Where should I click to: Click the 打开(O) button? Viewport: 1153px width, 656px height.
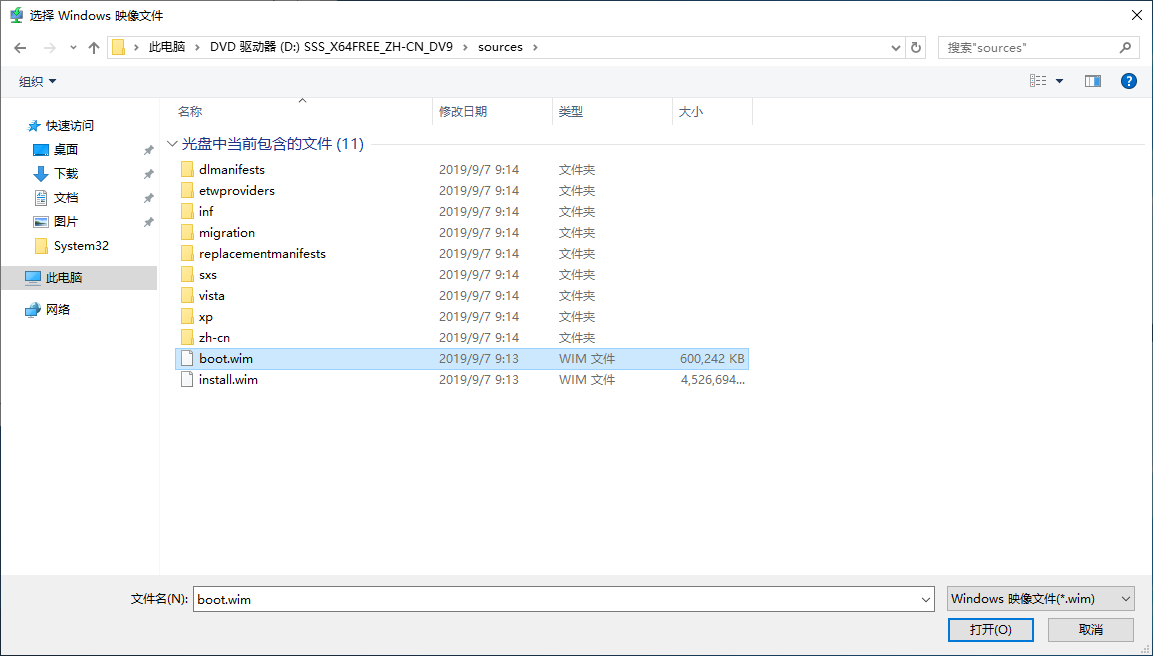pyautogui.click(x=990, y=630)
